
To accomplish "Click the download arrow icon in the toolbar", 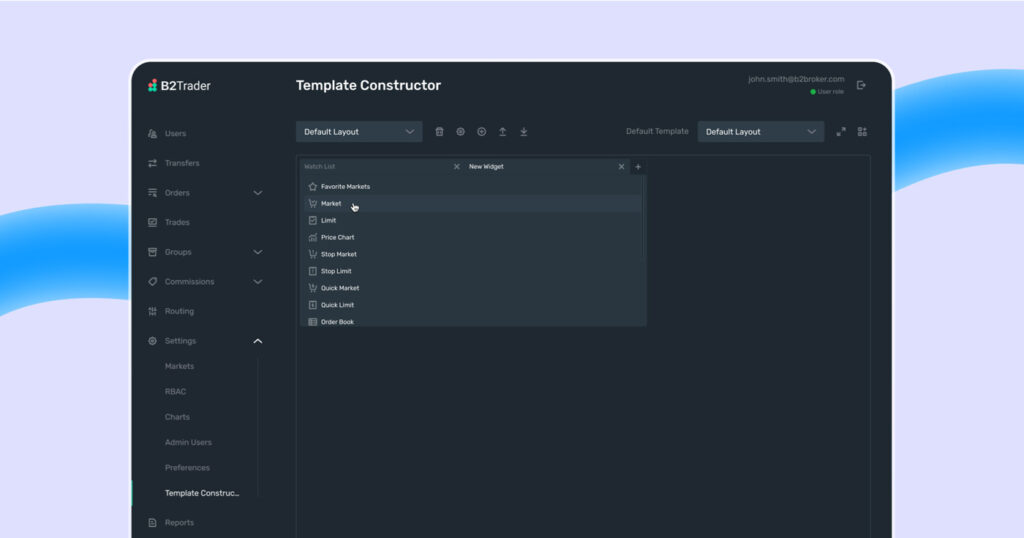I will (523, 132).
